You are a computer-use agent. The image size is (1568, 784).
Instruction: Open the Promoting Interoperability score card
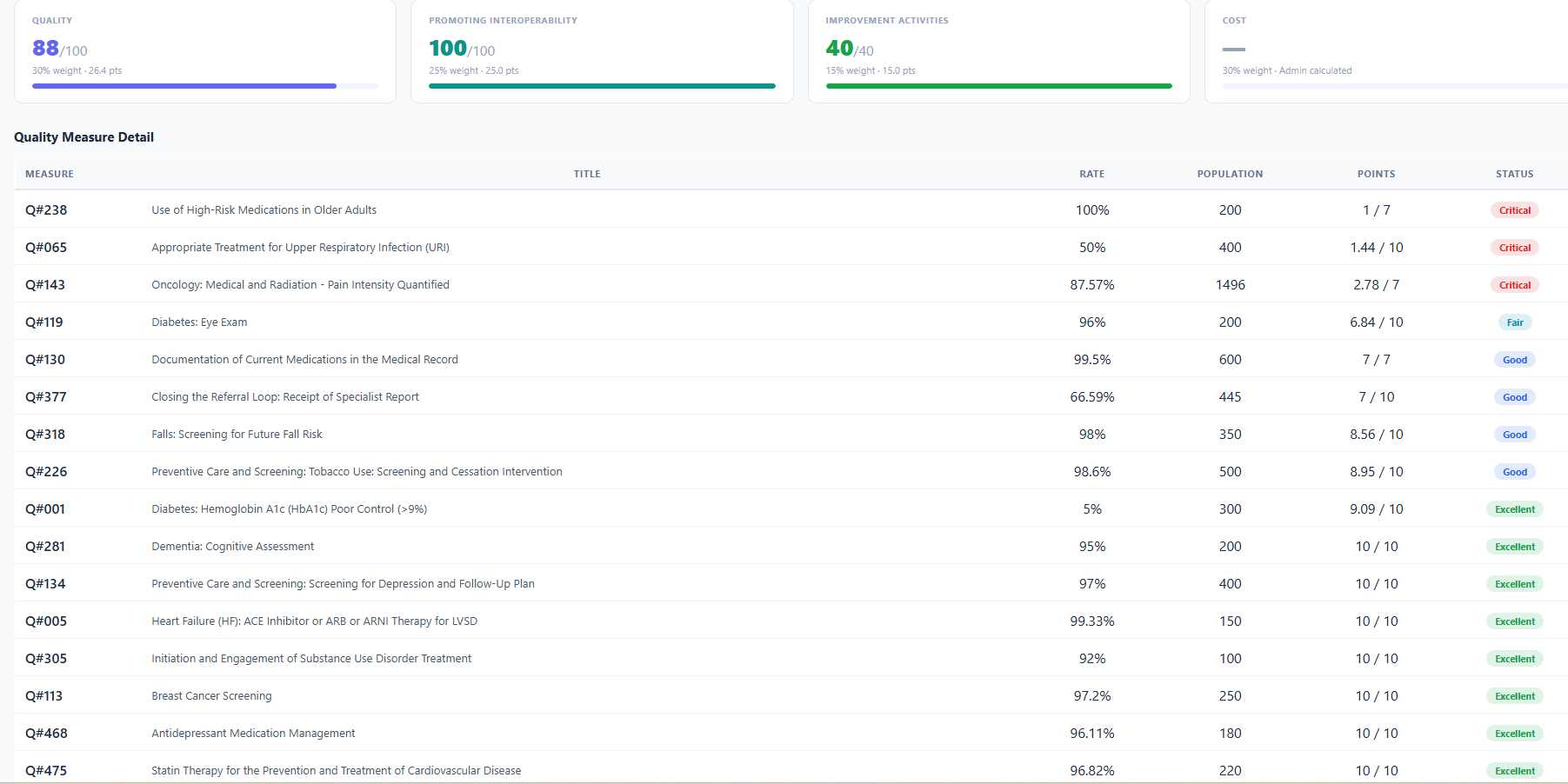(602, 50)
